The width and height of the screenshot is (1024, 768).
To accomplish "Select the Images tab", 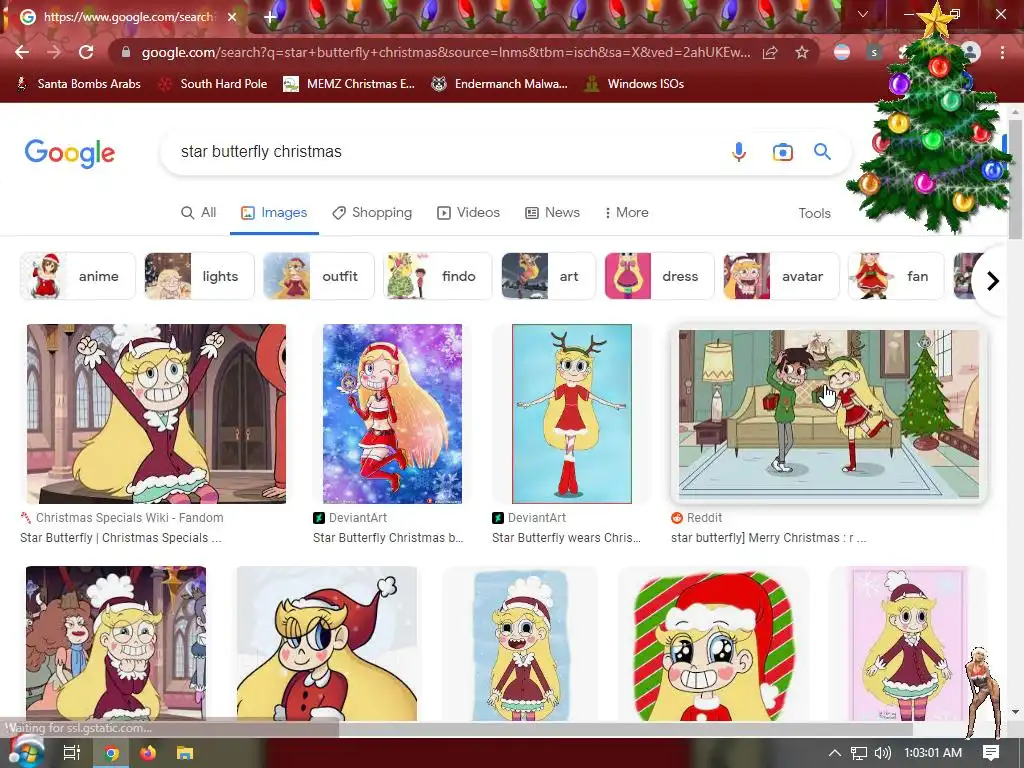I will tap(274, 212).
